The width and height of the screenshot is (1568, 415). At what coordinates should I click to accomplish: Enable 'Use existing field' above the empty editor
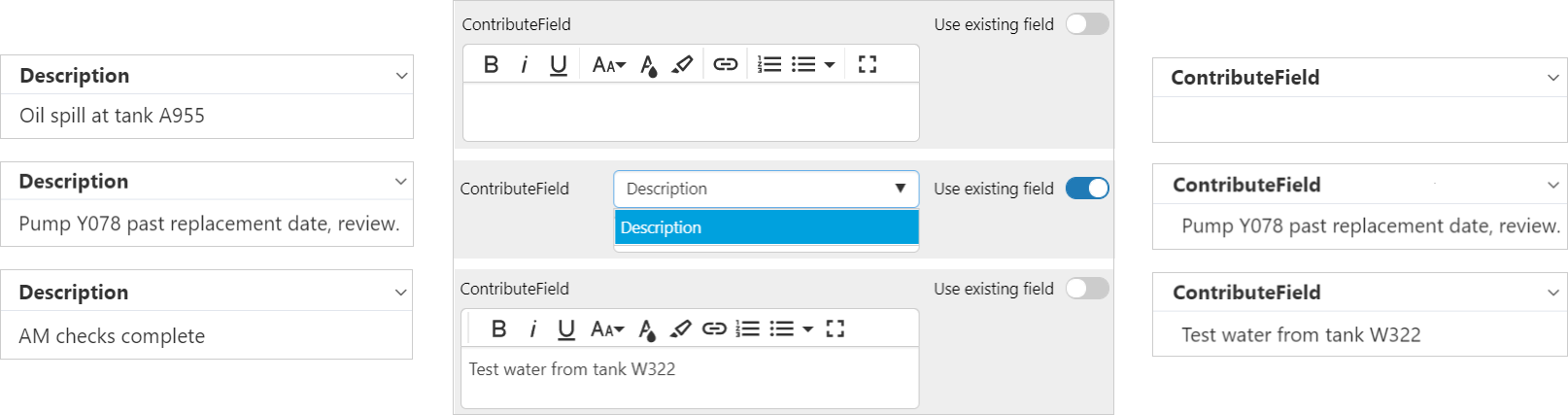(x=1087, y=24)
